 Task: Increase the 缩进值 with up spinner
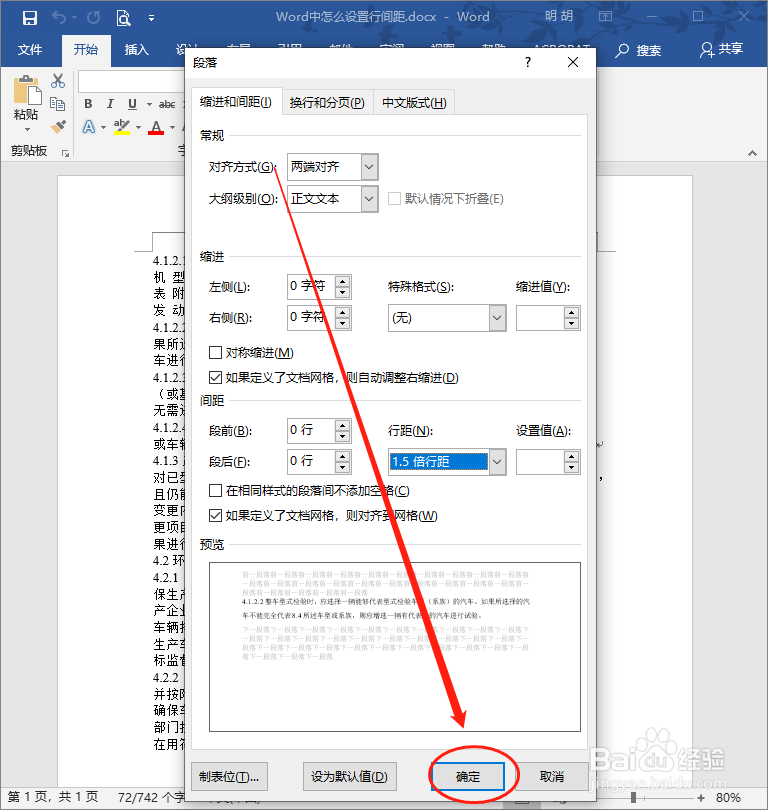[x=571, y=313]
